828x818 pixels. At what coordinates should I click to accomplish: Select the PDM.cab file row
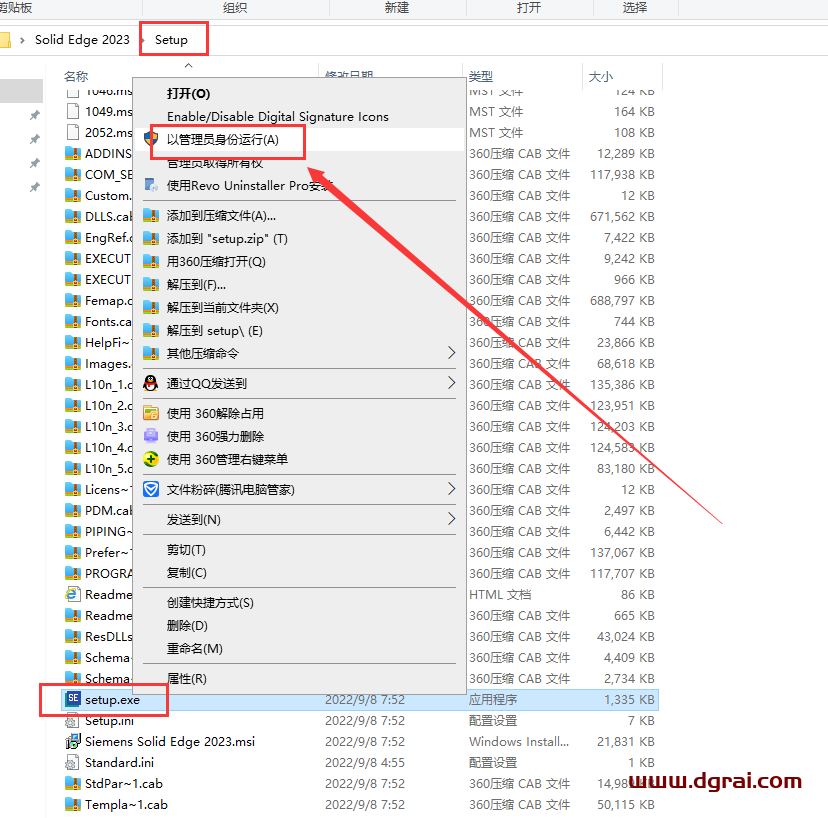click(x=360, y=511)
